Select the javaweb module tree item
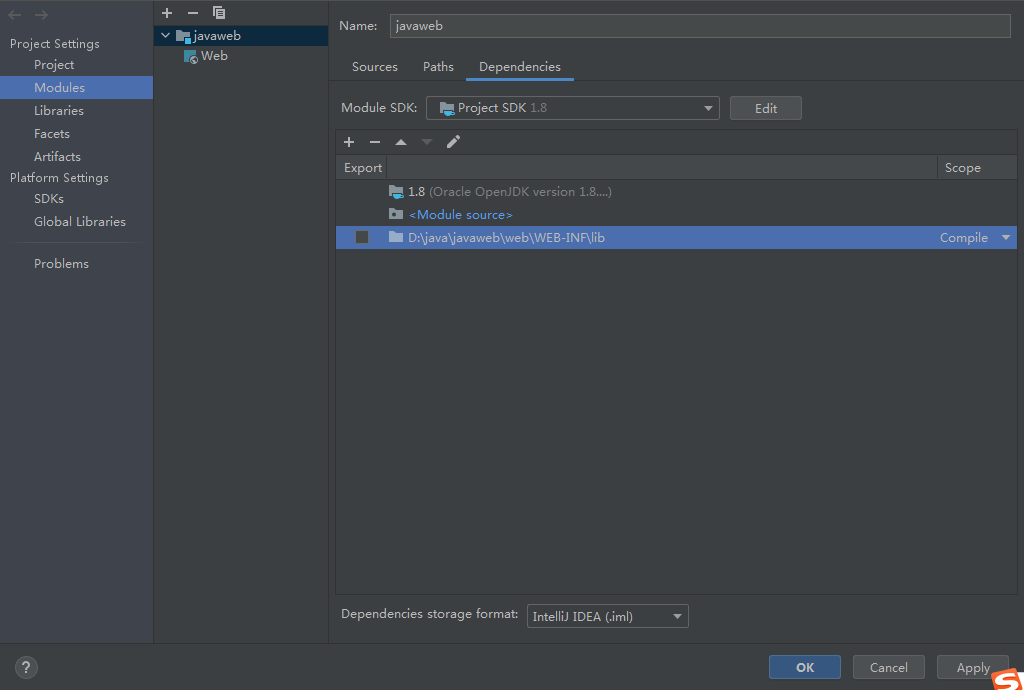Screen dimensions: 1024x690 pos(240,36)
